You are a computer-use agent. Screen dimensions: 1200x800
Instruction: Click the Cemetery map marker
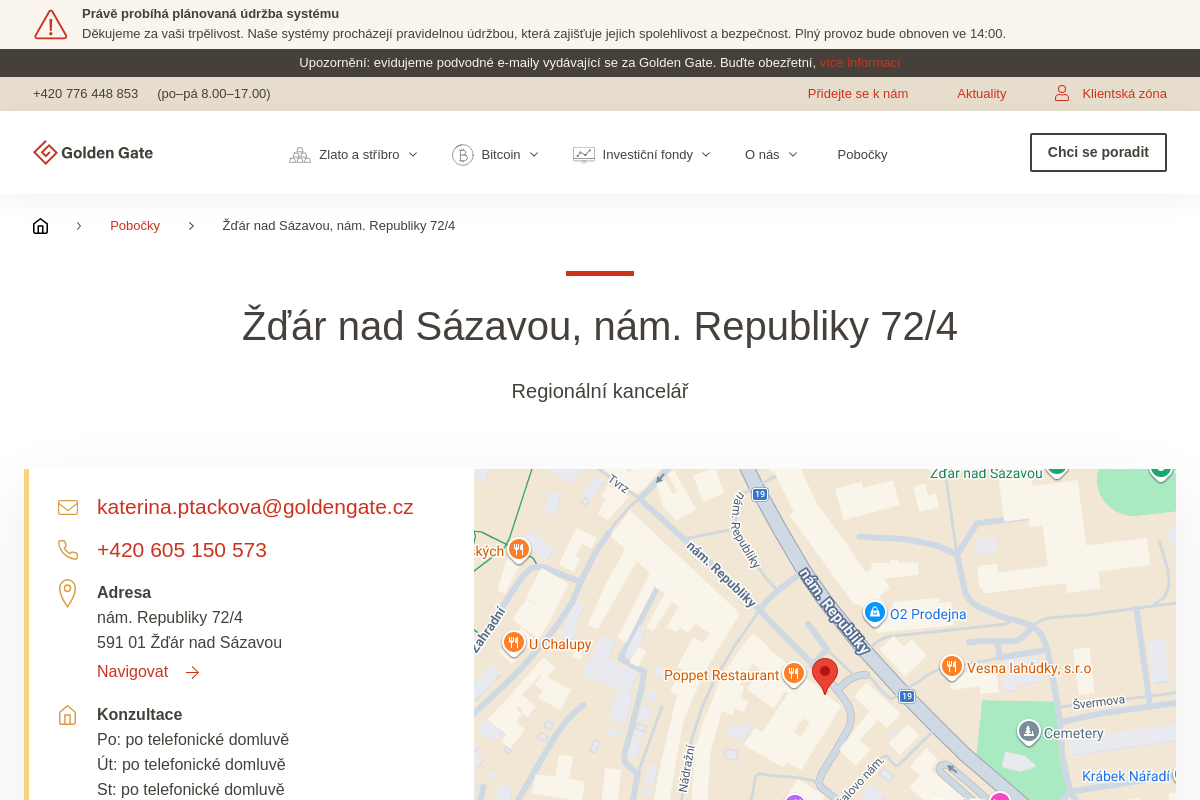pyautogui.click(x=1028, y=732)
